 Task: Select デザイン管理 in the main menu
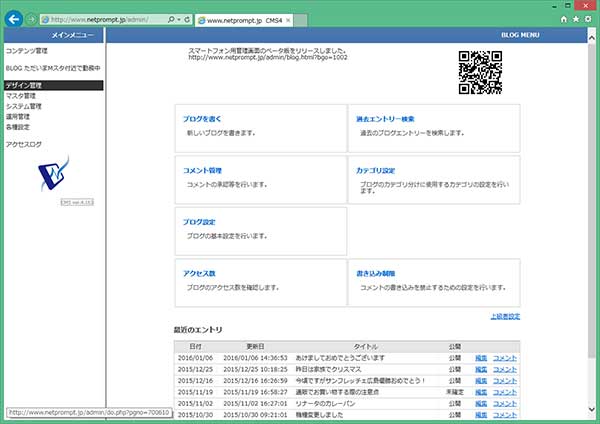click(23, 86)
